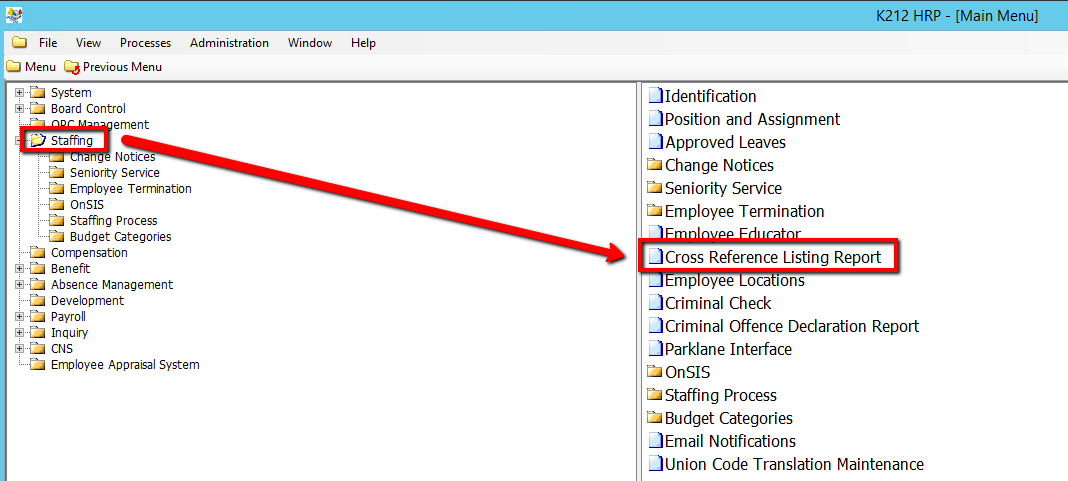Image resolution: width=1068 pixels, height=481 pixels.
Task: Open Position and Assignment item
Action: pos(752,119)
